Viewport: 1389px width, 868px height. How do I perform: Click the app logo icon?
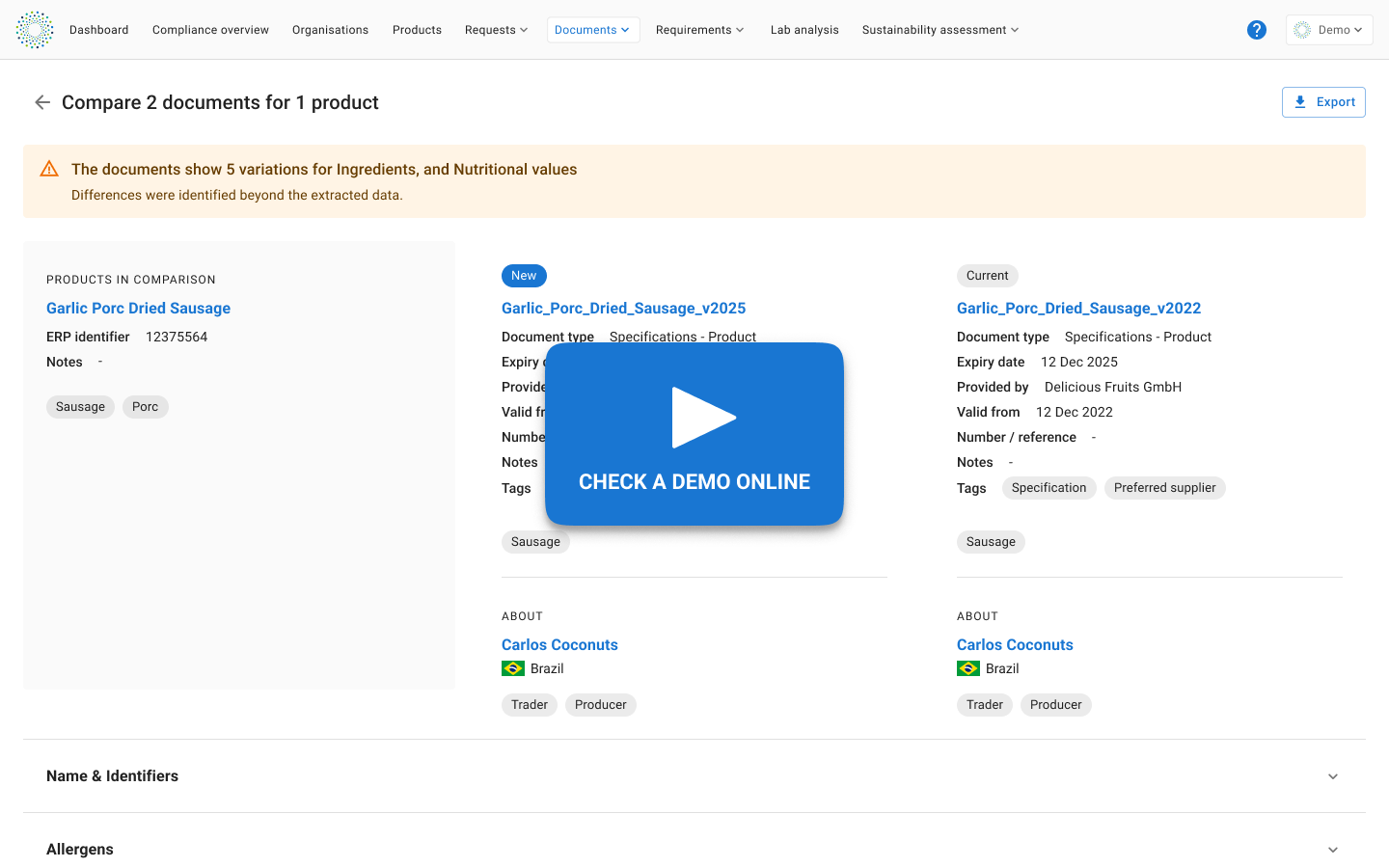click(35, 30)
